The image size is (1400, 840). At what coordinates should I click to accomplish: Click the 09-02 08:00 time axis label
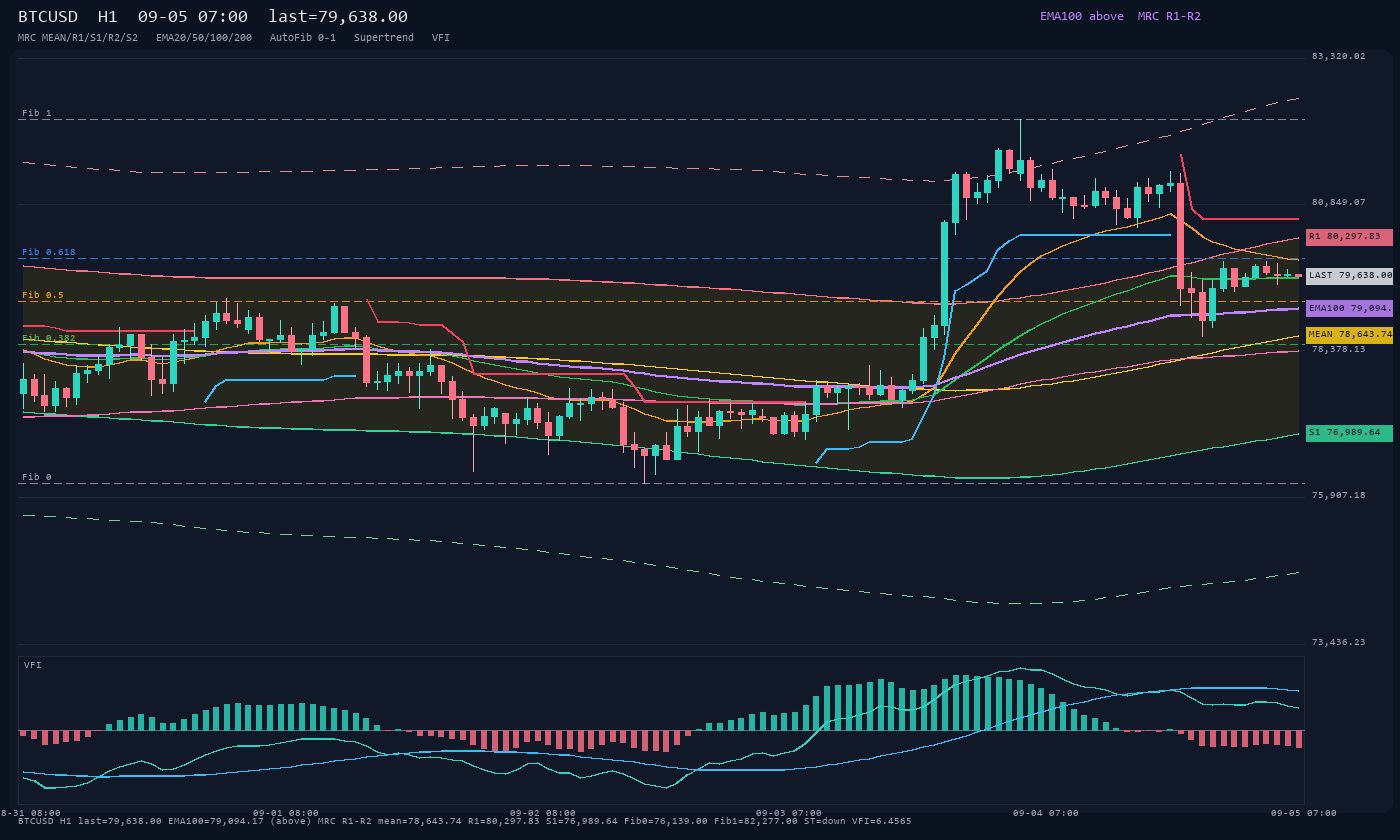(543, 813)
